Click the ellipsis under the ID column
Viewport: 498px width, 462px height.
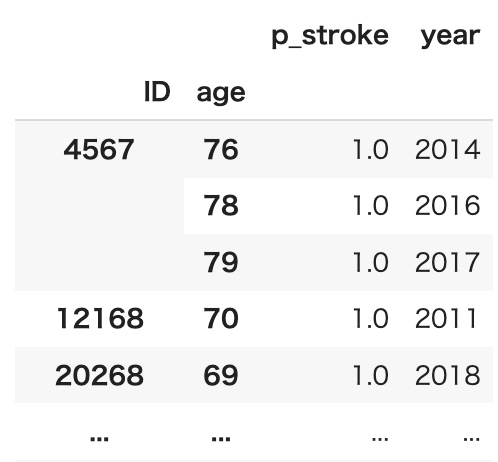[99, 438]
